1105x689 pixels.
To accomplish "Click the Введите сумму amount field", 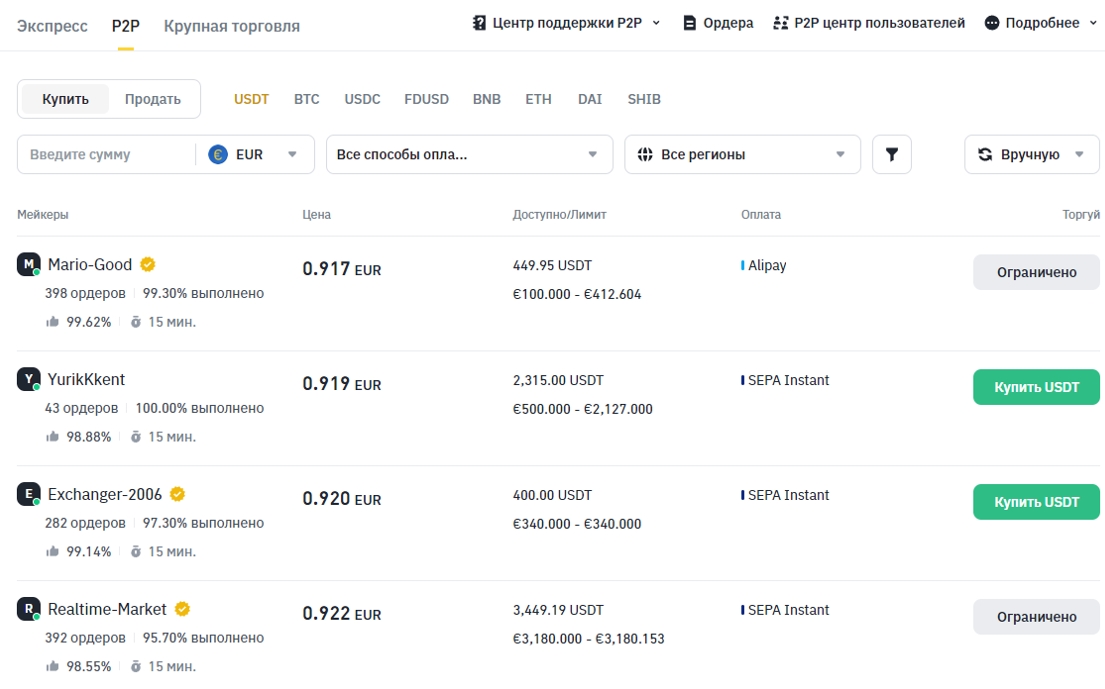I will pyautogui.click(x=106, y=154).
